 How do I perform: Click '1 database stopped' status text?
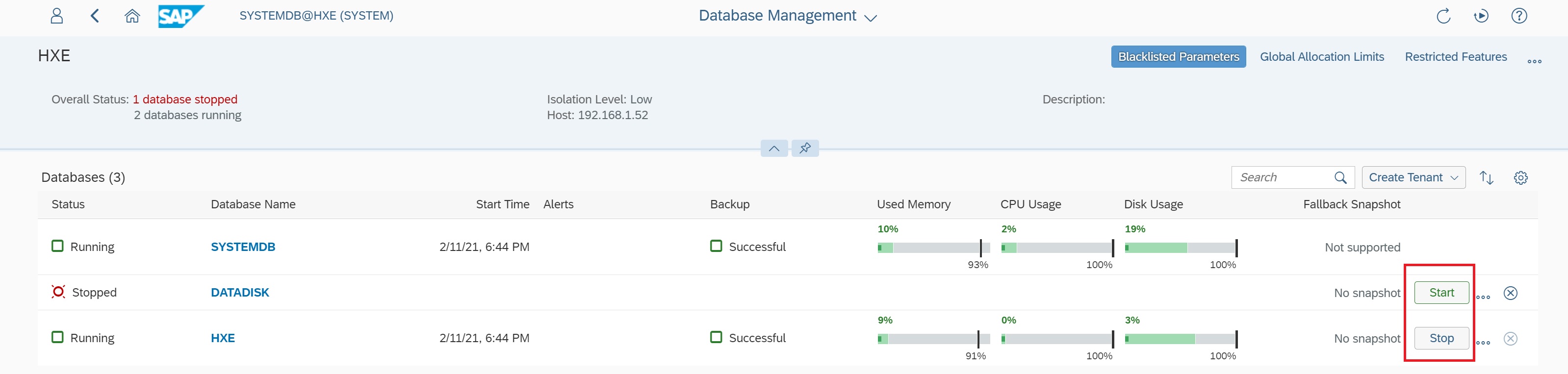click(185, 99)
